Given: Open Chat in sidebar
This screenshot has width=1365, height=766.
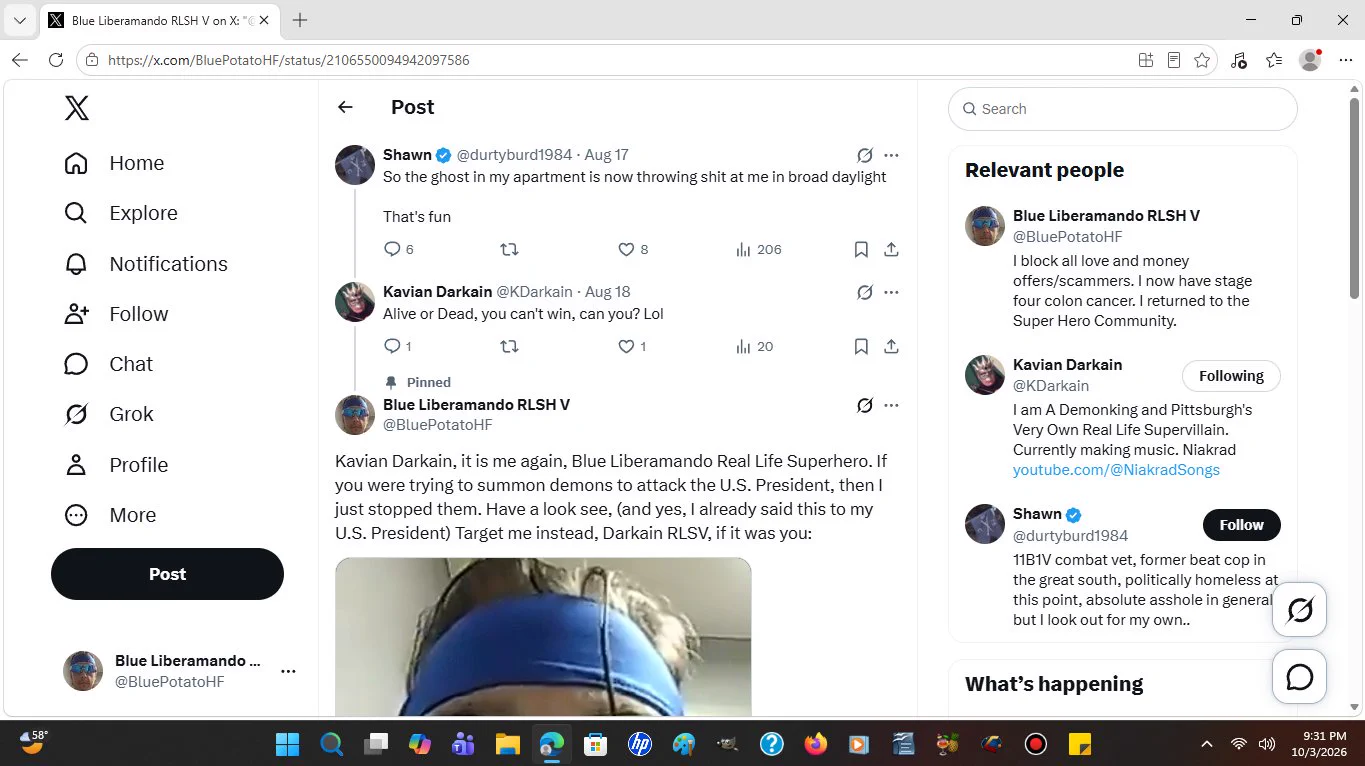Looking at the screenshot, I should pos(109,364).
